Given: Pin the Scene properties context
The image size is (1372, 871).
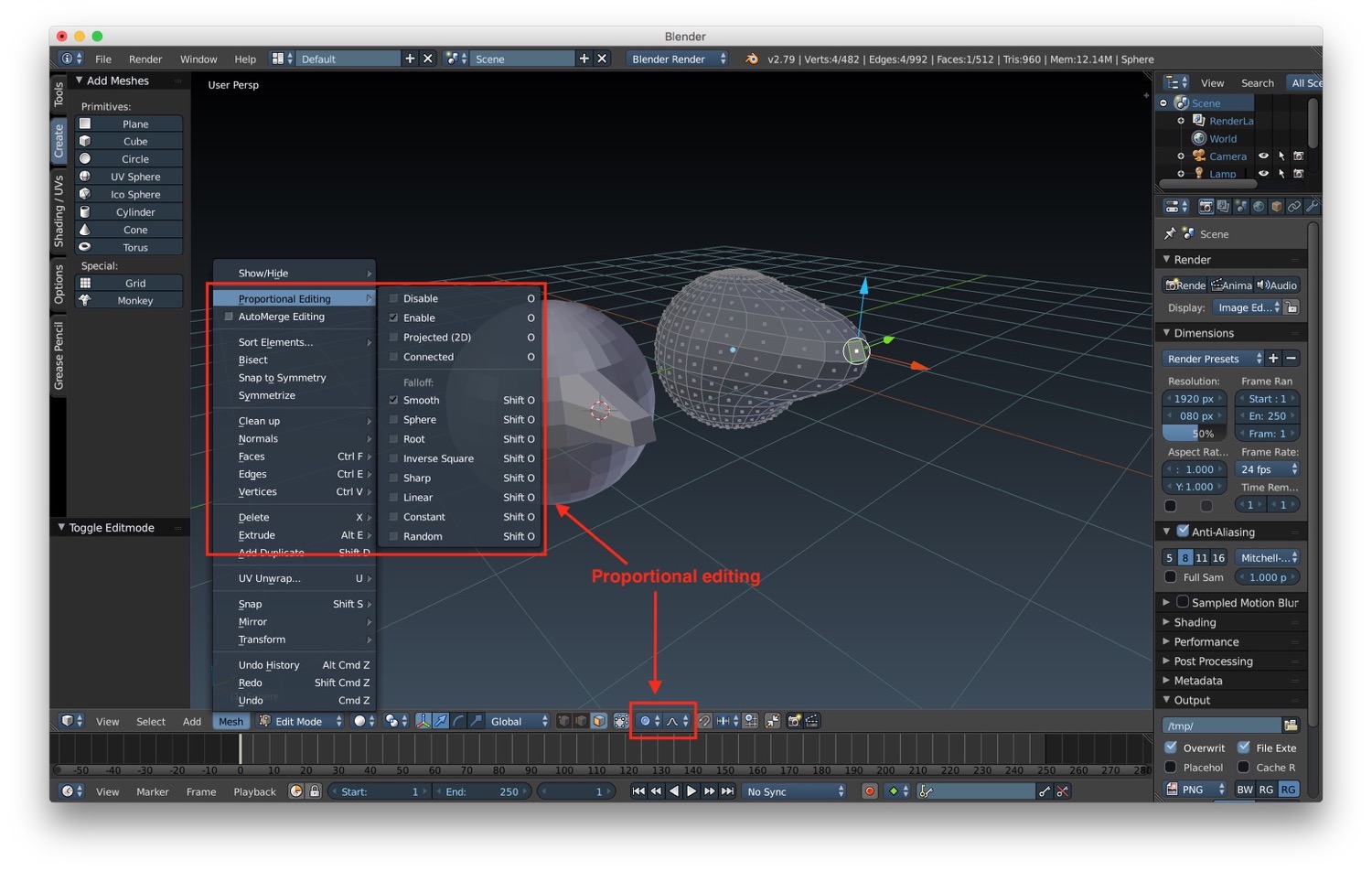Looking at the screenshot, I should pyautogui.click(x=1170, y=234).
